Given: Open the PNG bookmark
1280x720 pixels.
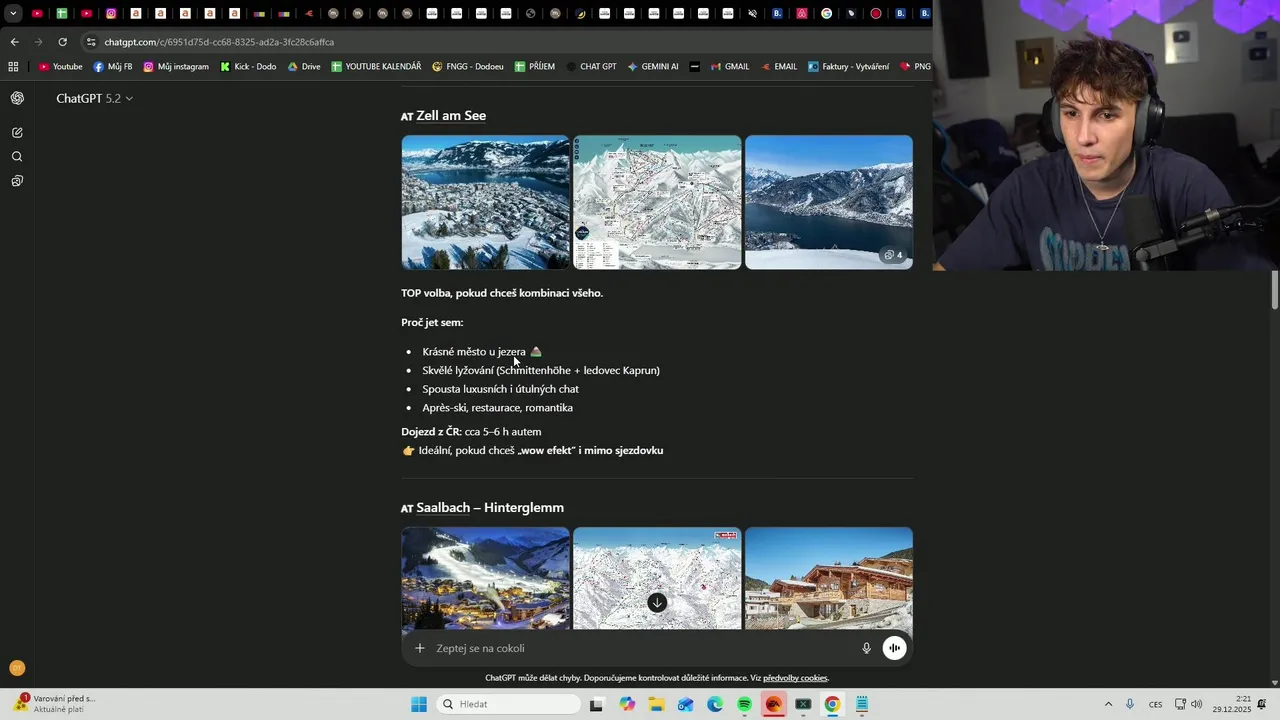Looking at the screenshot, I should pyautogui.click(x=915, y=66).
